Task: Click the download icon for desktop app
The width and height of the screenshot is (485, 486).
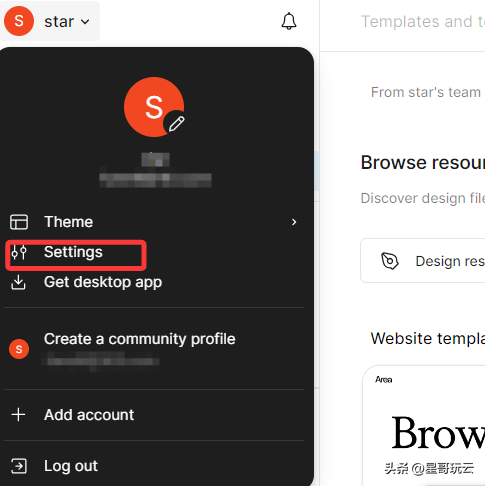Action: (x=18, y=282)
